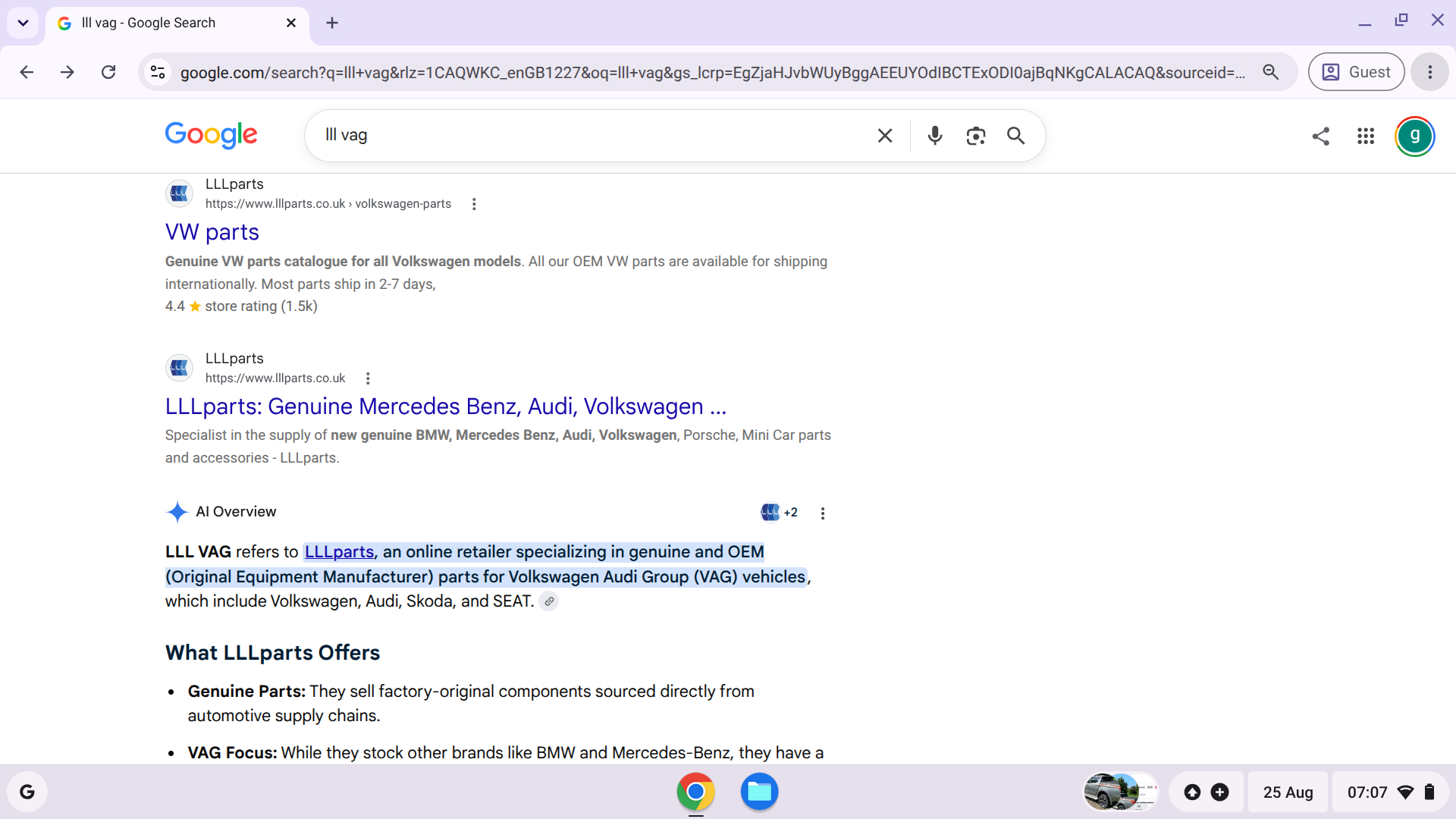Screen dimensions: 1456x819
Task: Click the LLLparts favicon on VW parts result
Action: [x=179, y=193]
